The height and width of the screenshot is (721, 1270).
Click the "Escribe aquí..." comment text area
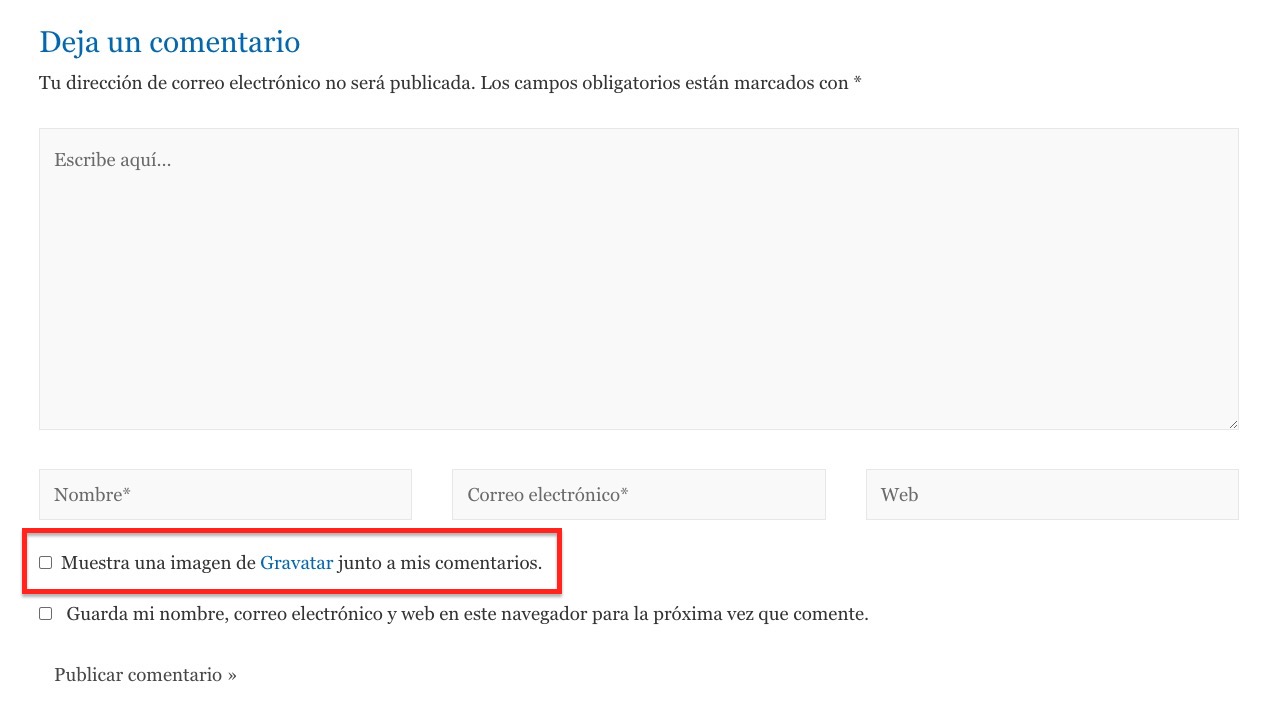[638, 278]
